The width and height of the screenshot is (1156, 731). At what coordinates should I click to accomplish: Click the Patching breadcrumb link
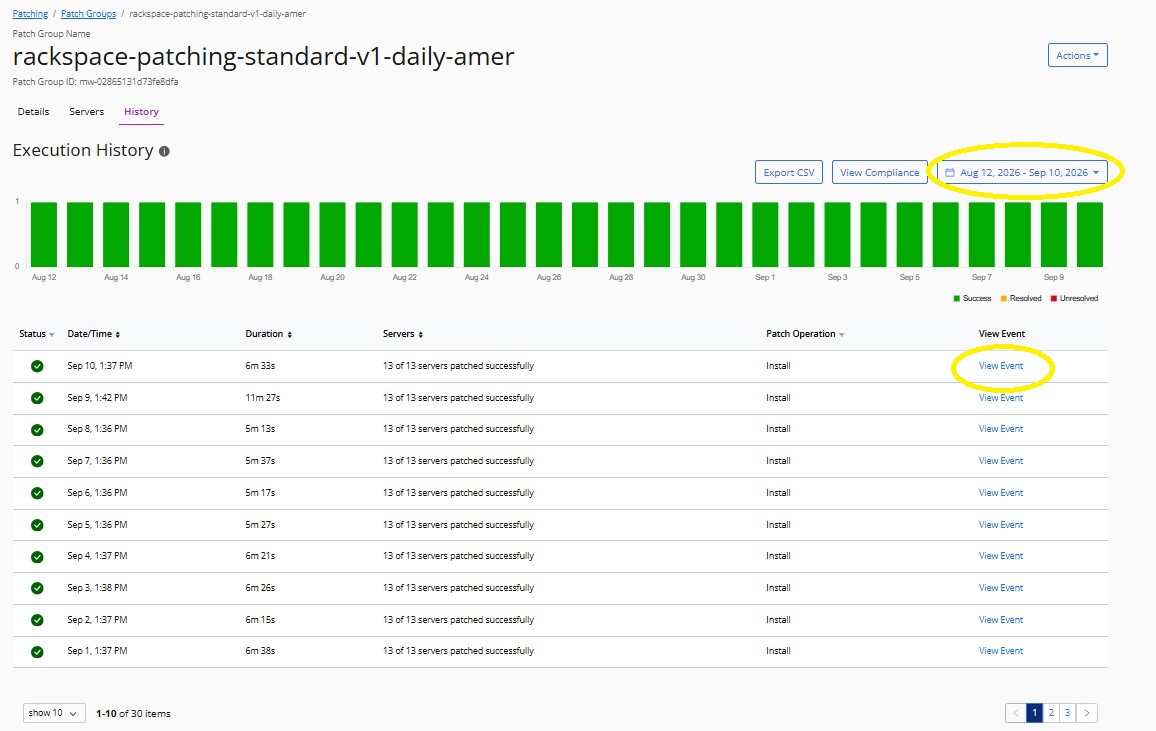click(30, 14)
